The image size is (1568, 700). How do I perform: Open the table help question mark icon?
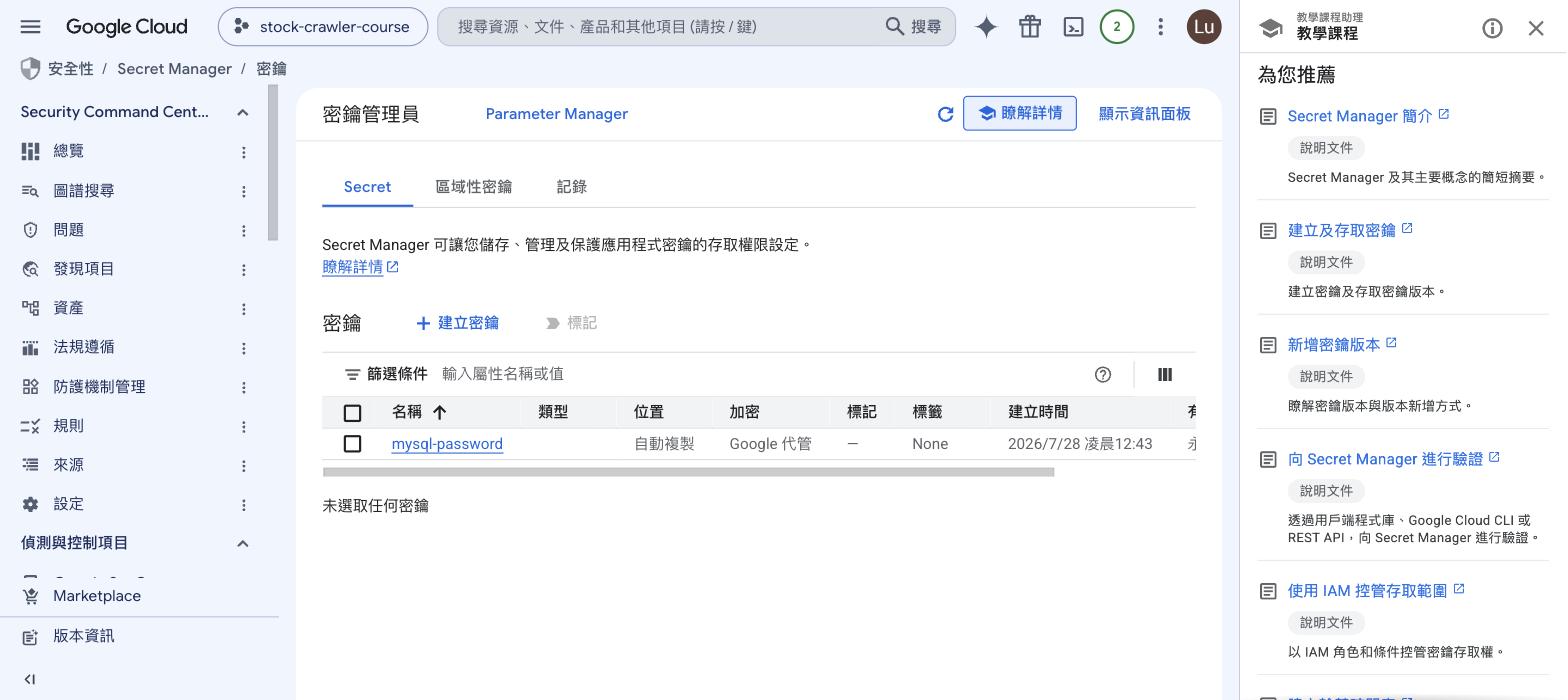(1103, 374)
